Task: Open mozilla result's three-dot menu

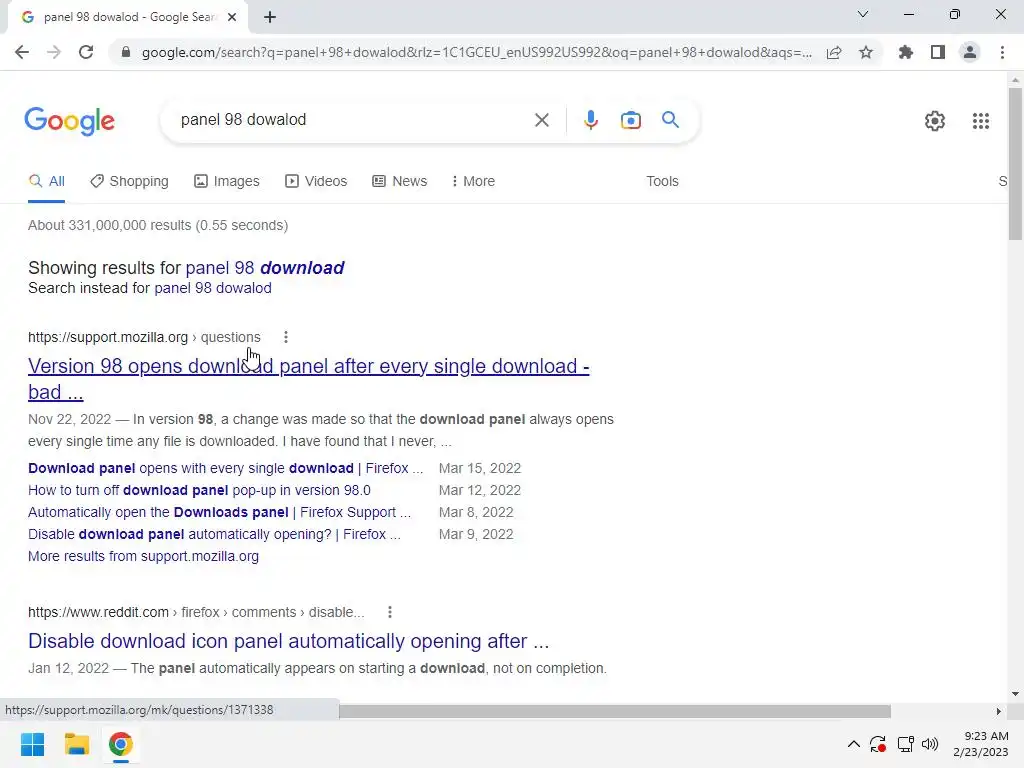Action: (x=285, y=337)
